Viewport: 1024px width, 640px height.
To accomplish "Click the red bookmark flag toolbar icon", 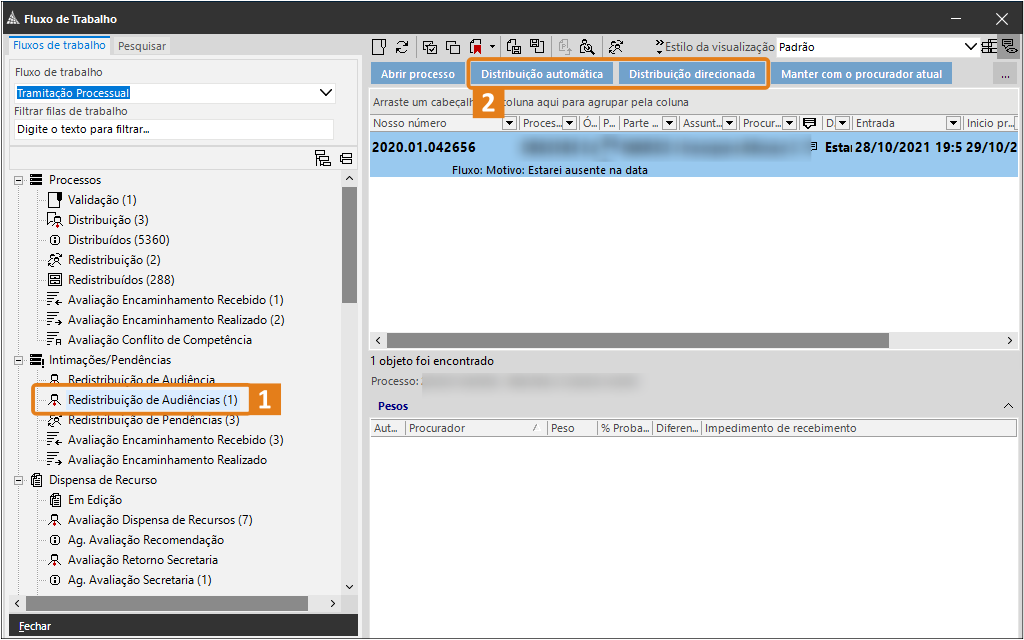I will 477,47.
